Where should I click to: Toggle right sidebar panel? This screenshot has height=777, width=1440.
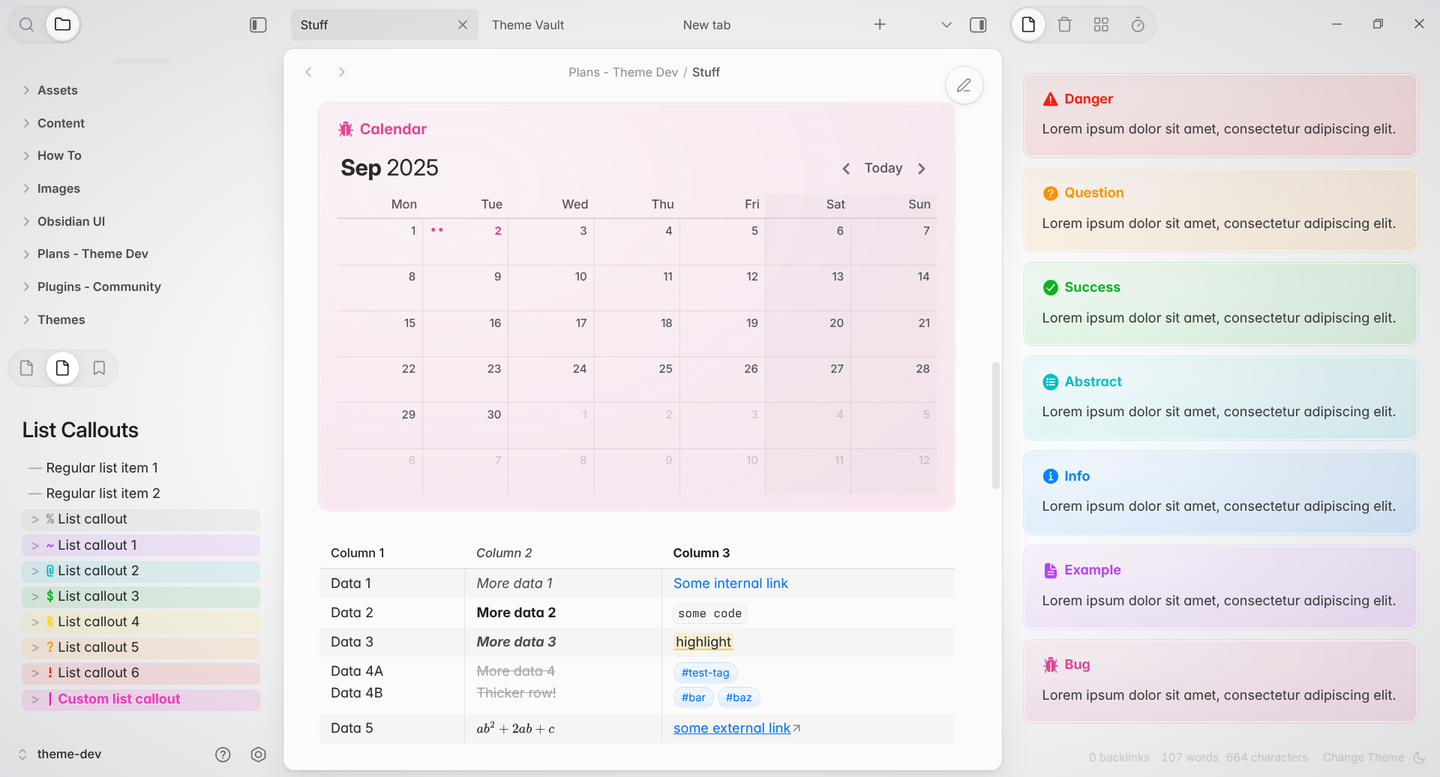[x=978, y=24]
